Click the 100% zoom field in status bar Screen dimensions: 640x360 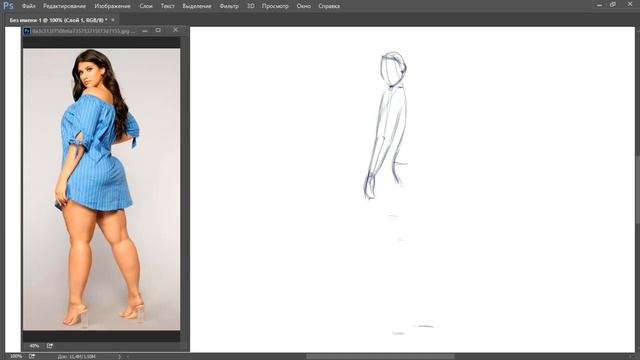pos(16,356)
